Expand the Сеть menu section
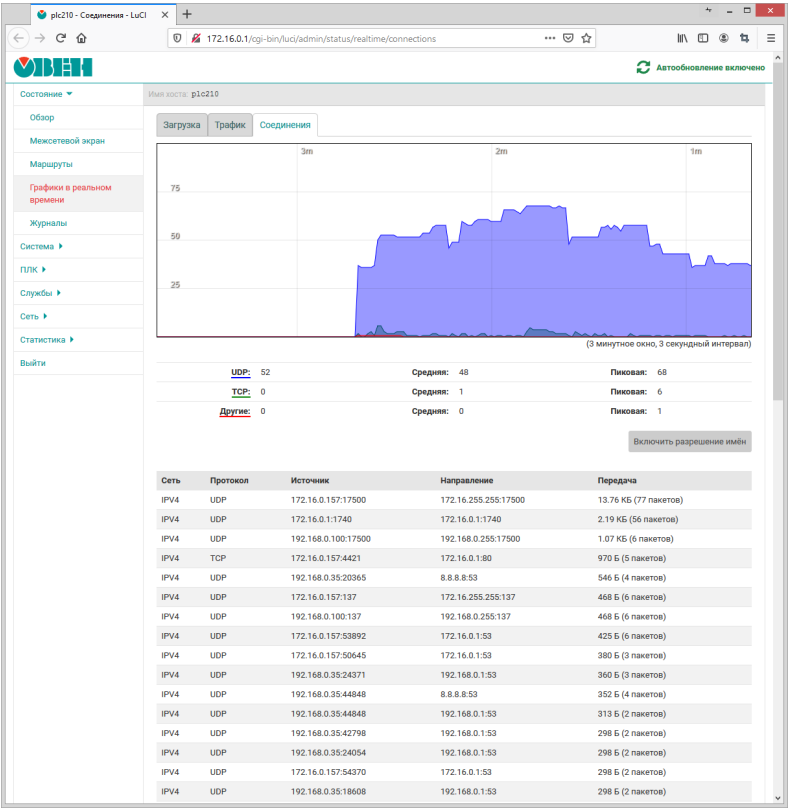This screenshot has height=812, width=793. point(36,316)
